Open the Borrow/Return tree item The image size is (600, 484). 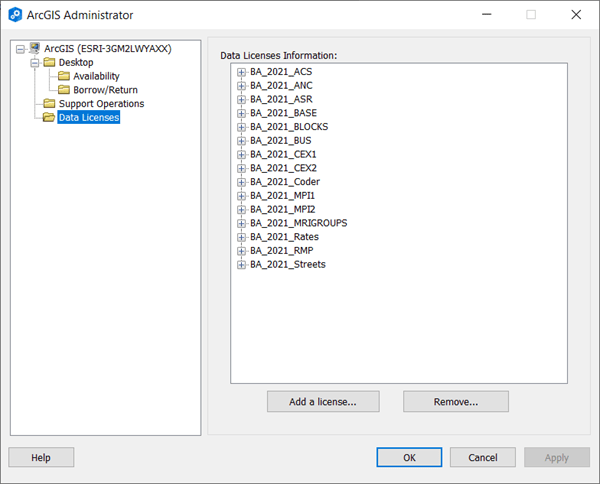(105, 90)
